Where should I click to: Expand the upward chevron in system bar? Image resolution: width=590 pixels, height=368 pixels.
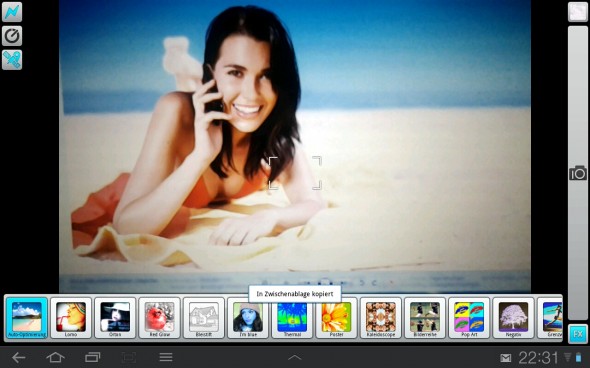(x=295, y=357)
